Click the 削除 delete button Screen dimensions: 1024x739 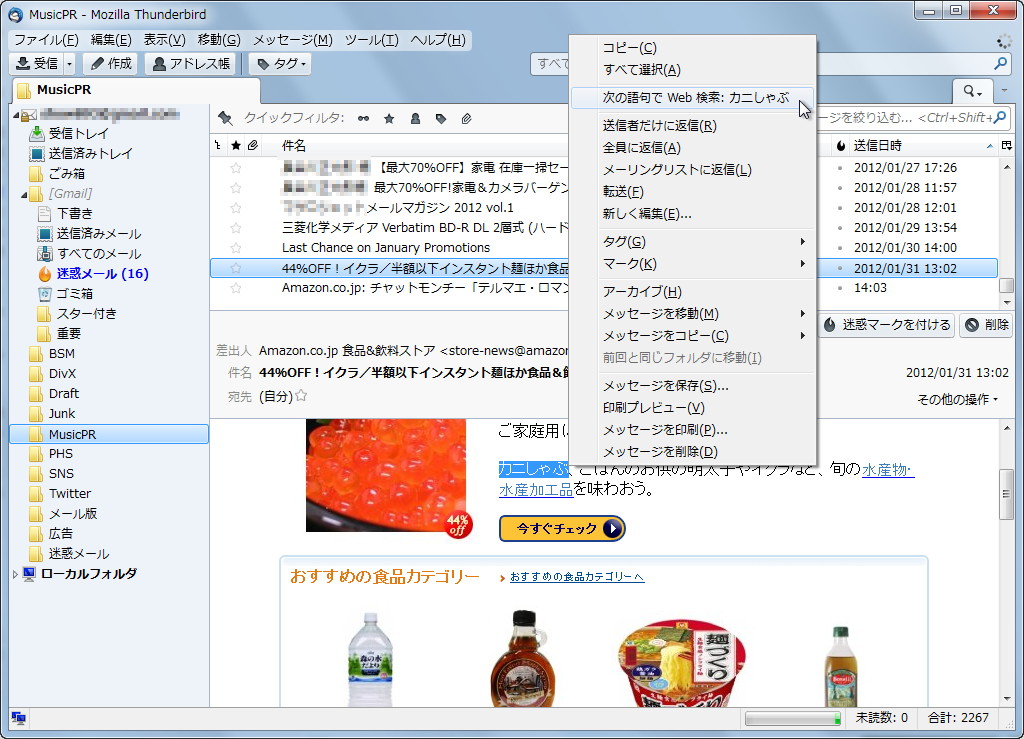987,325
